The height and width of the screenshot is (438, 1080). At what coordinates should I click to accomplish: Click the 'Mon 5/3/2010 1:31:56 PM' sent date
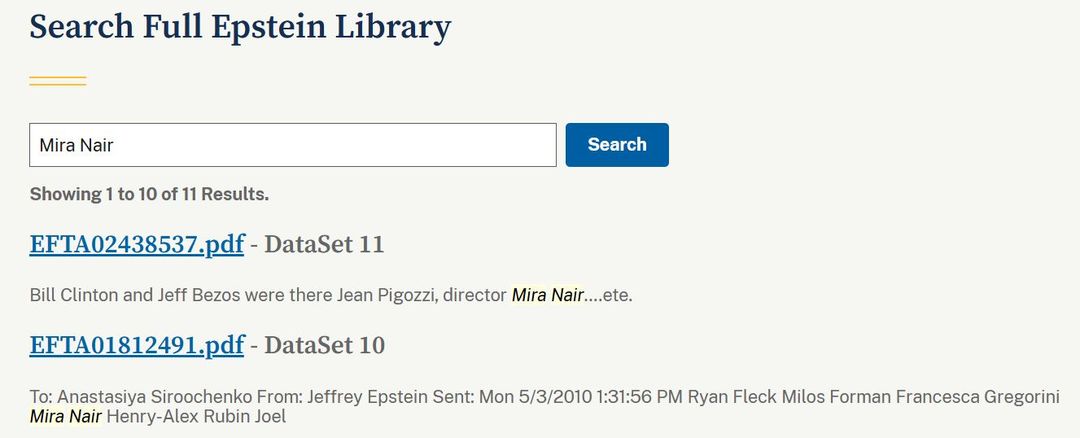[x=581, y=397]
